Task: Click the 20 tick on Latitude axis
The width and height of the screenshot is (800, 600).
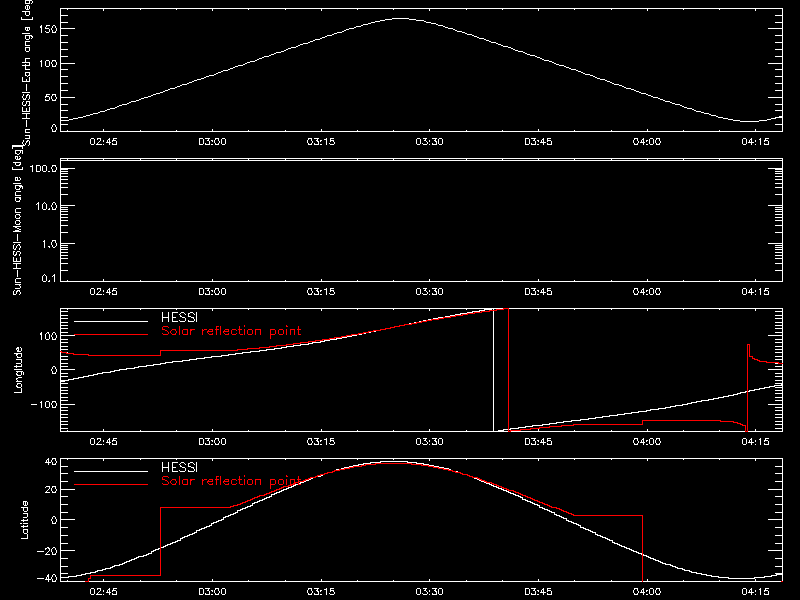Action: click(52, 490)
